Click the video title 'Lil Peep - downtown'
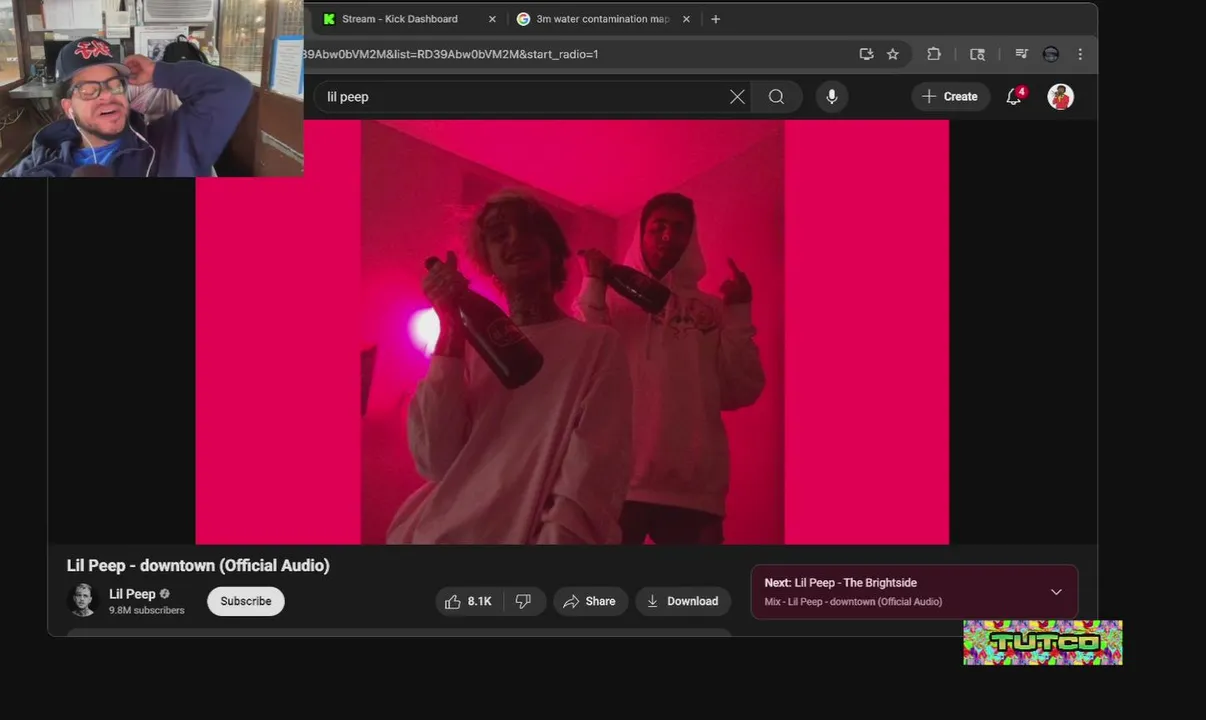 click(198, 565)
